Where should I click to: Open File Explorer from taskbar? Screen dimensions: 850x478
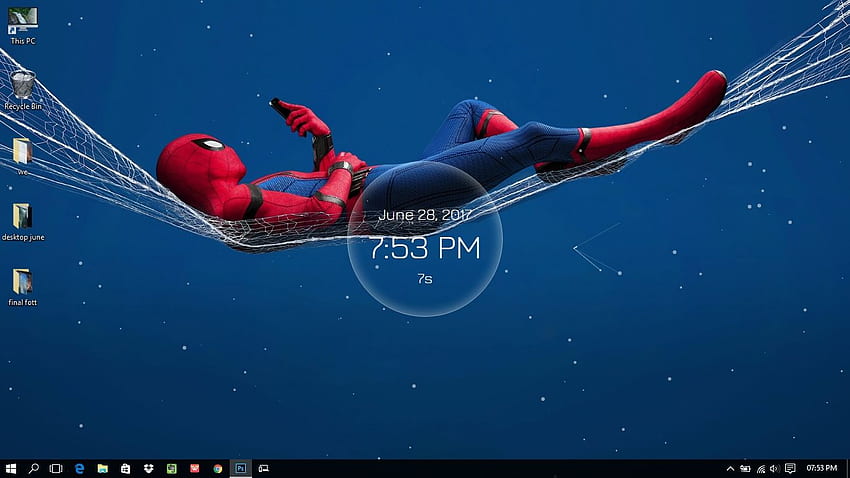(102, 469)
